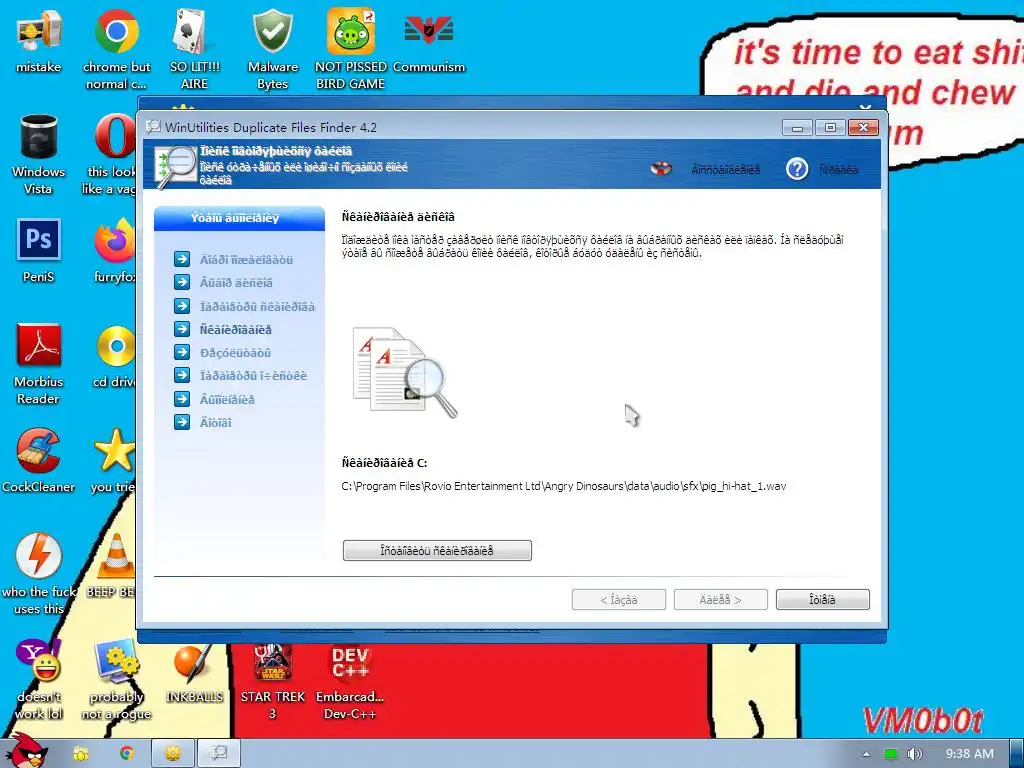Open the volume speaker tray icon

point(914,754)
